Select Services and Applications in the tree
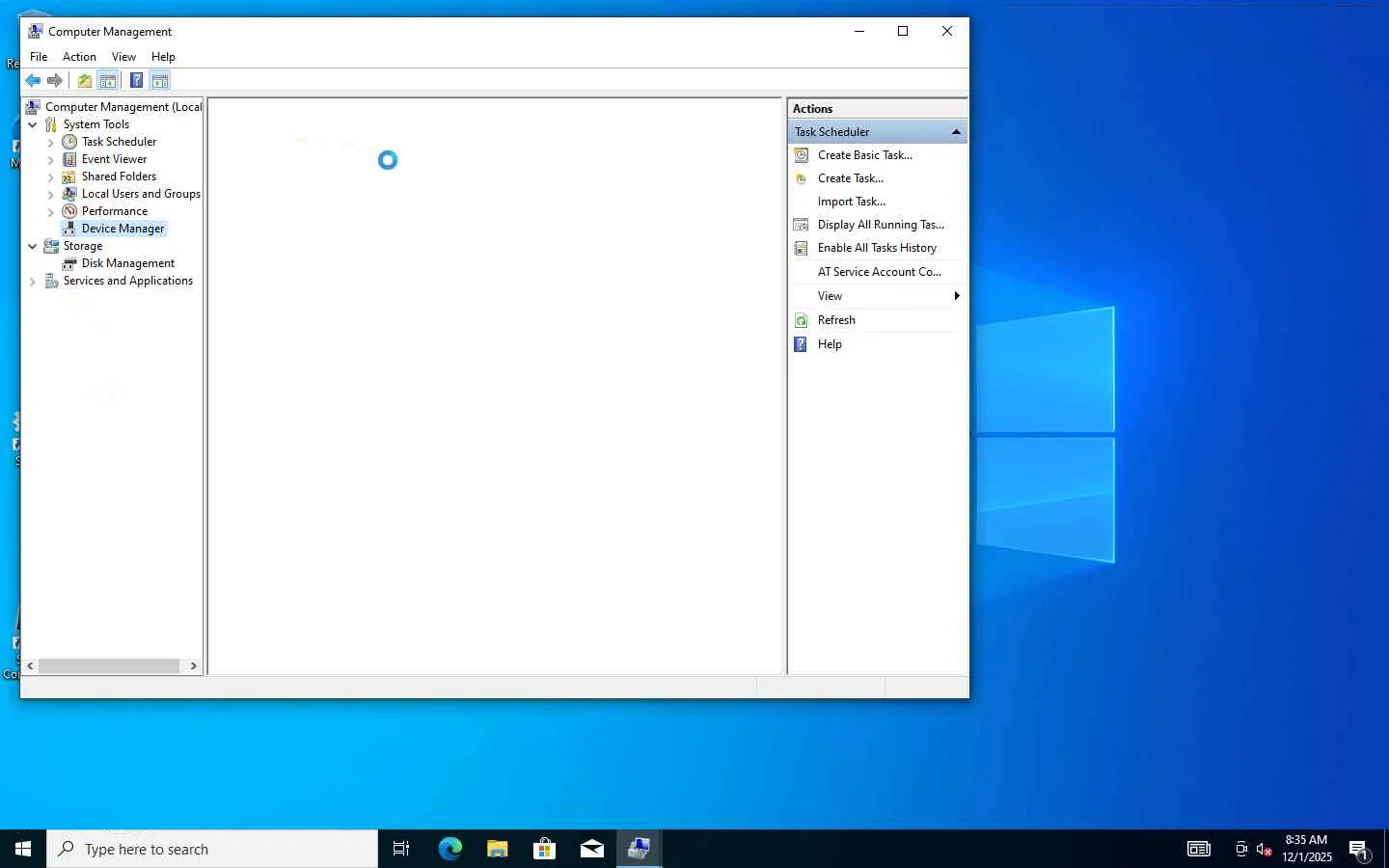1389x868 pixels. (127, 281)
